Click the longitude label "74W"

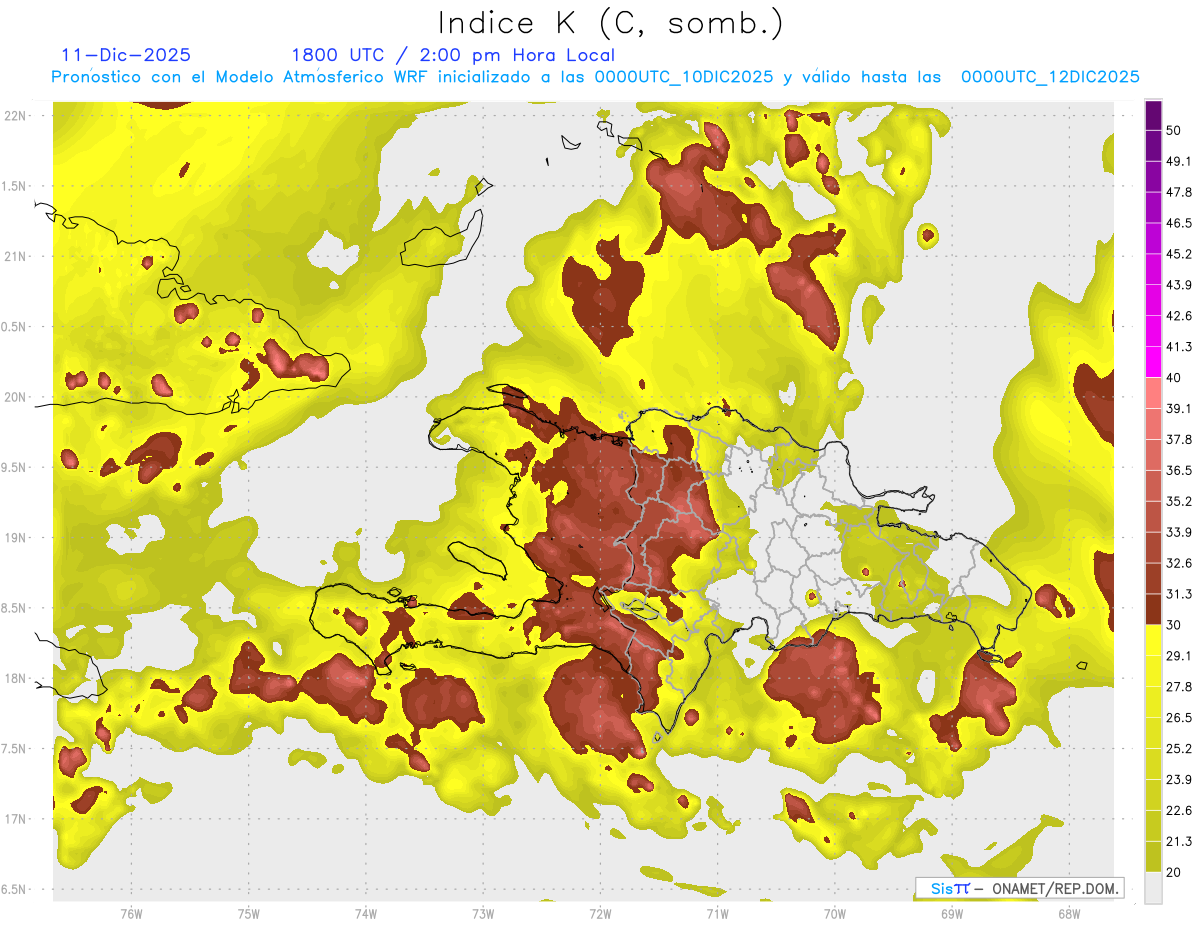click(x=366, y=914)
